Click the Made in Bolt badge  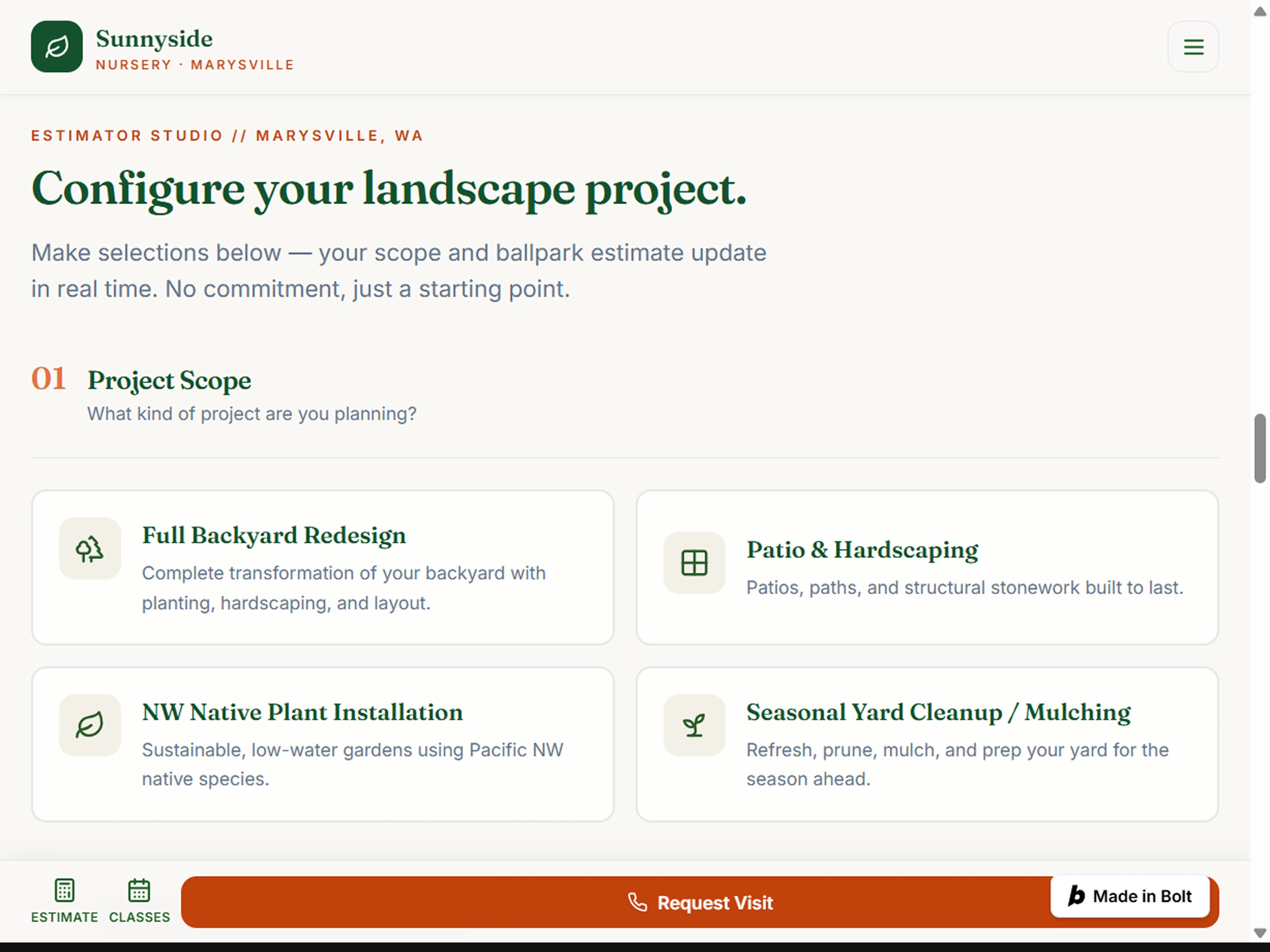[1130, 896]
